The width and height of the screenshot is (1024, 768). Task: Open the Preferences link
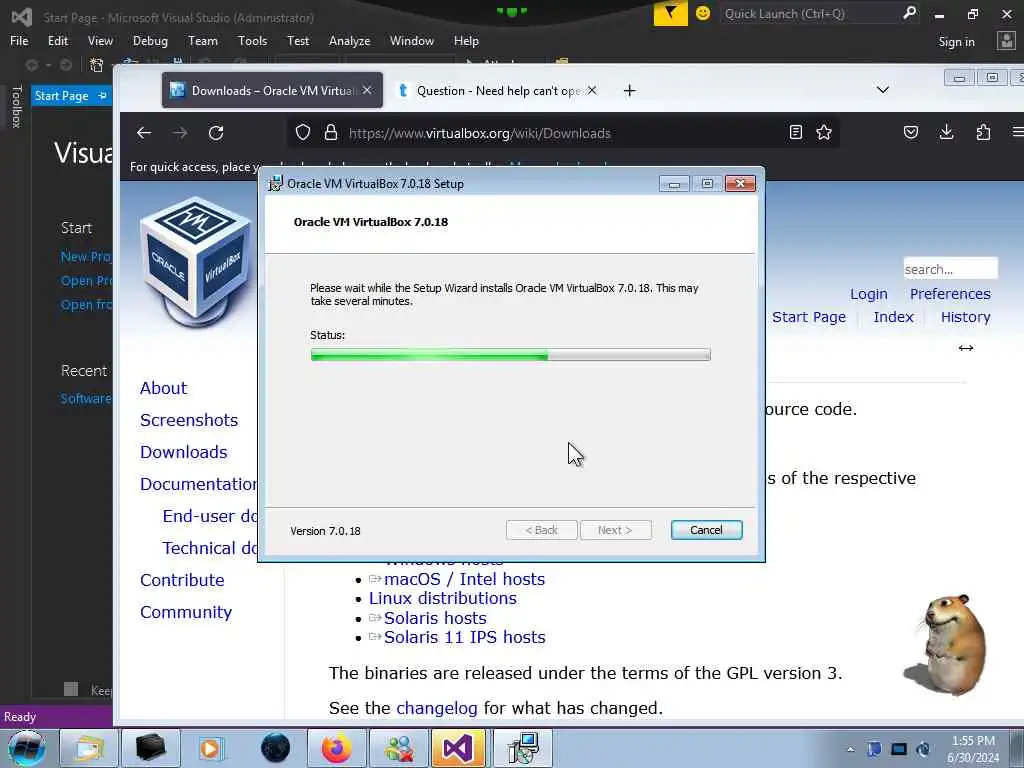950,294
